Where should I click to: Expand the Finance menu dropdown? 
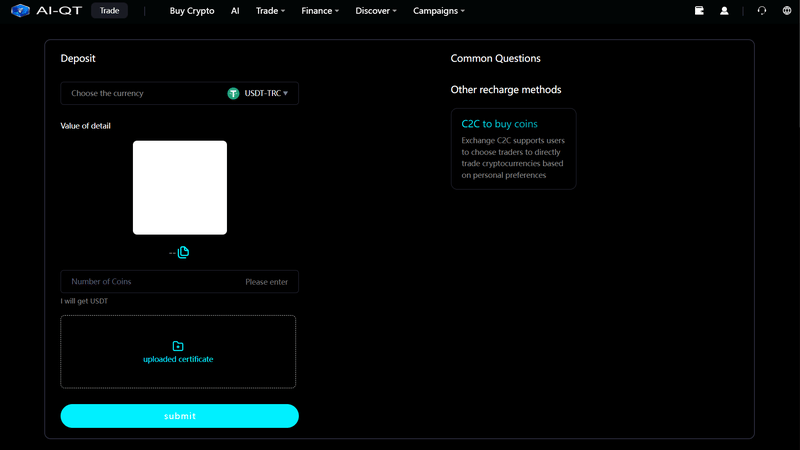[320, 11]
